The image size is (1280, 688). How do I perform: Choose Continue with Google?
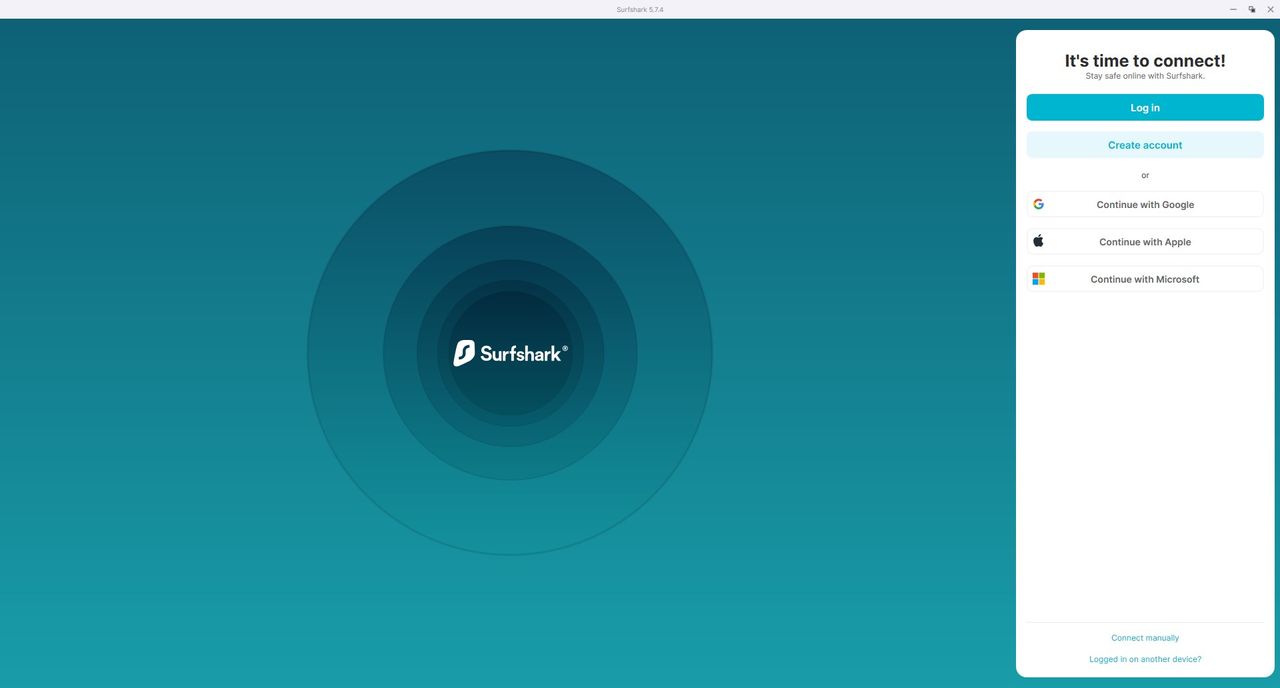tap(1145, 204)
